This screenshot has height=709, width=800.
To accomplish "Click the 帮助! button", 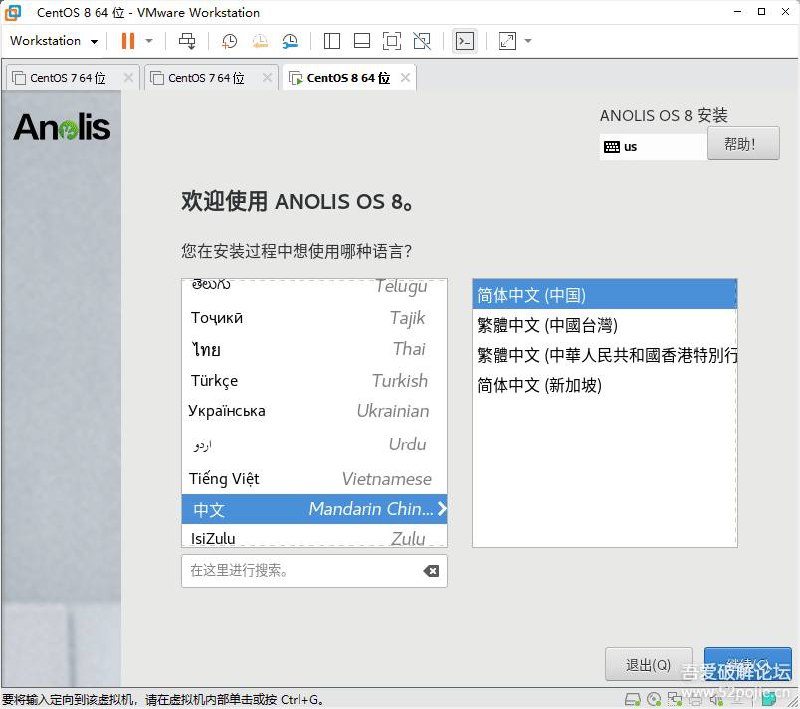I will pyautogui.click(x=743, y=142).
